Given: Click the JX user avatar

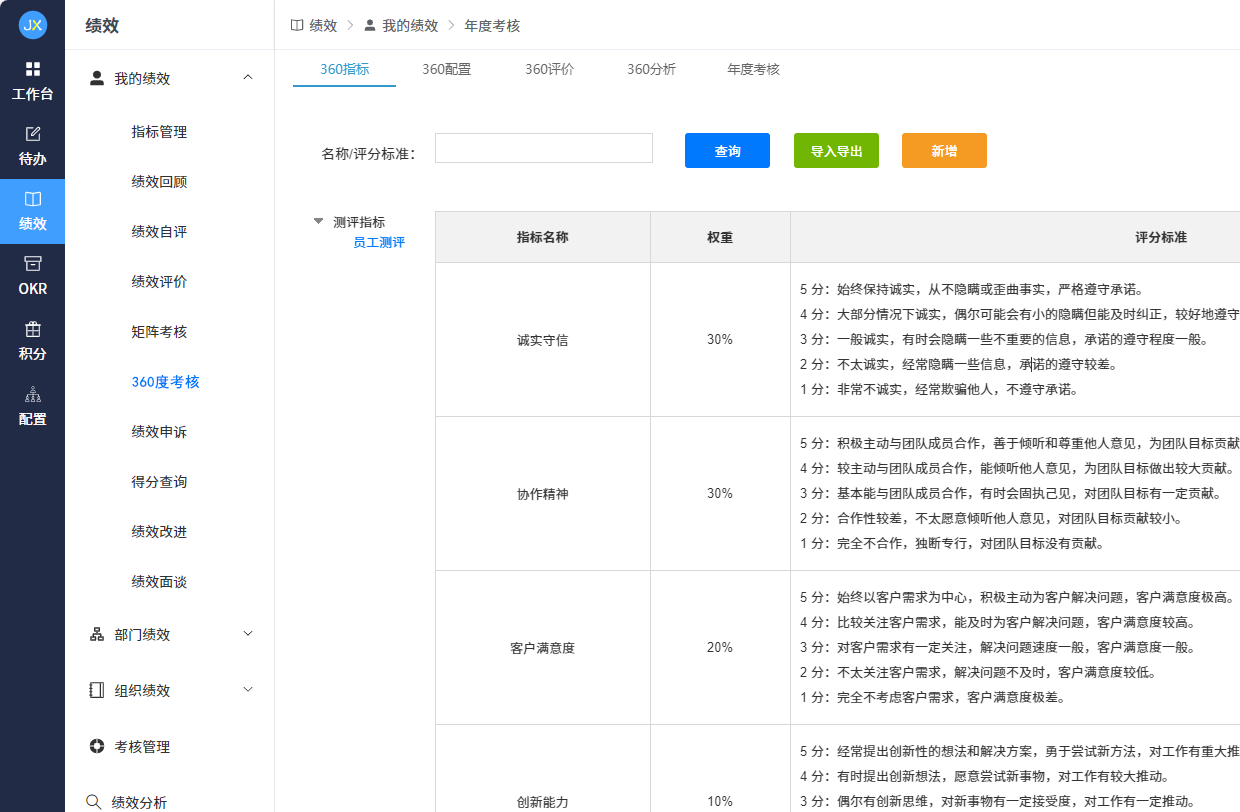Looking at the screenshot, I should [33, 25].
